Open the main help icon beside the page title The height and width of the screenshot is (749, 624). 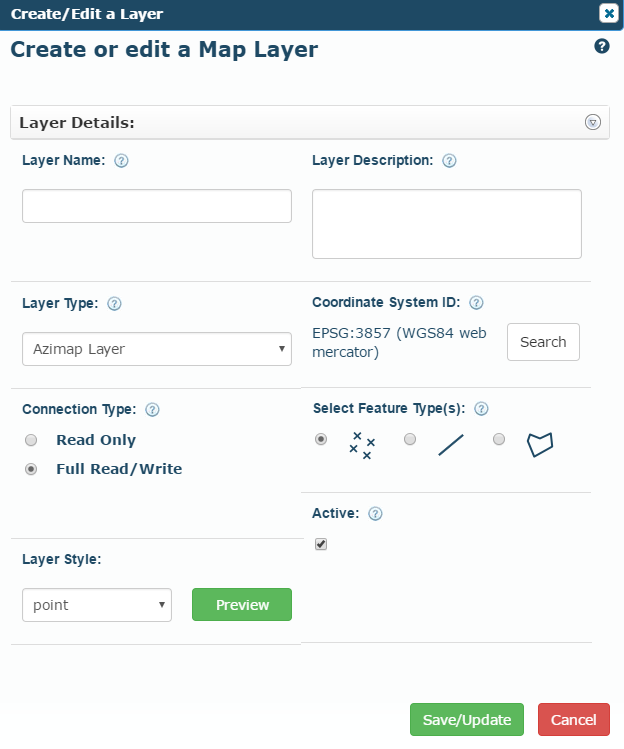[x=602, y=46]
